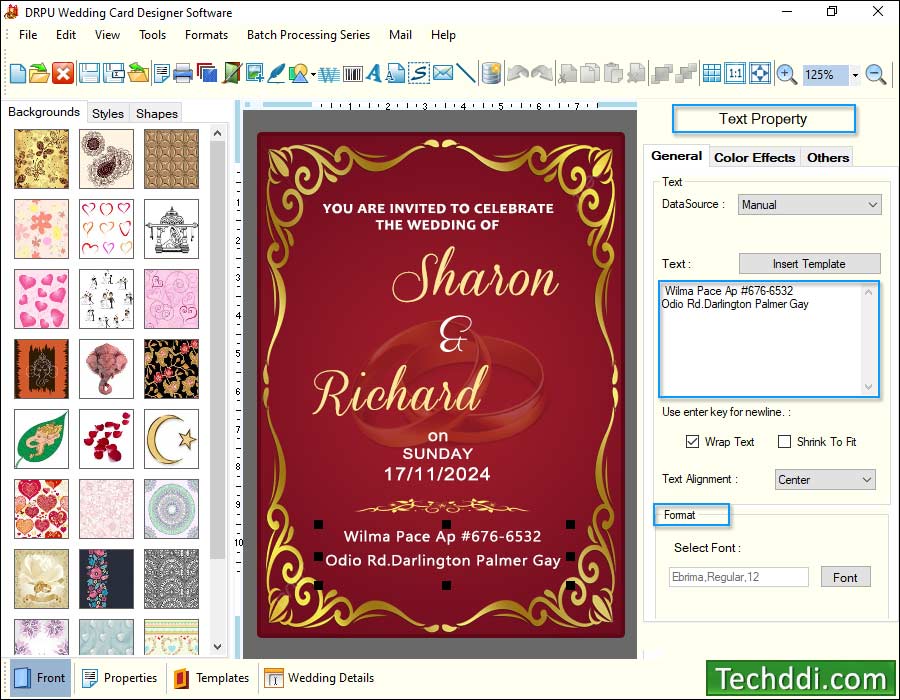Click the Ebrima,Regular,12 font field
This screenshot has height=700, width=900.
click(739, 577)
